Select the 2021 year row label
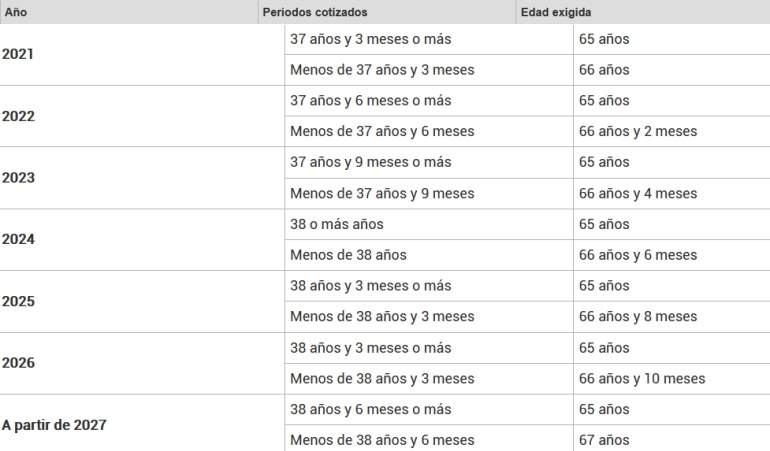This screenshot has width=770, height=451. click(x=18, y=54)
